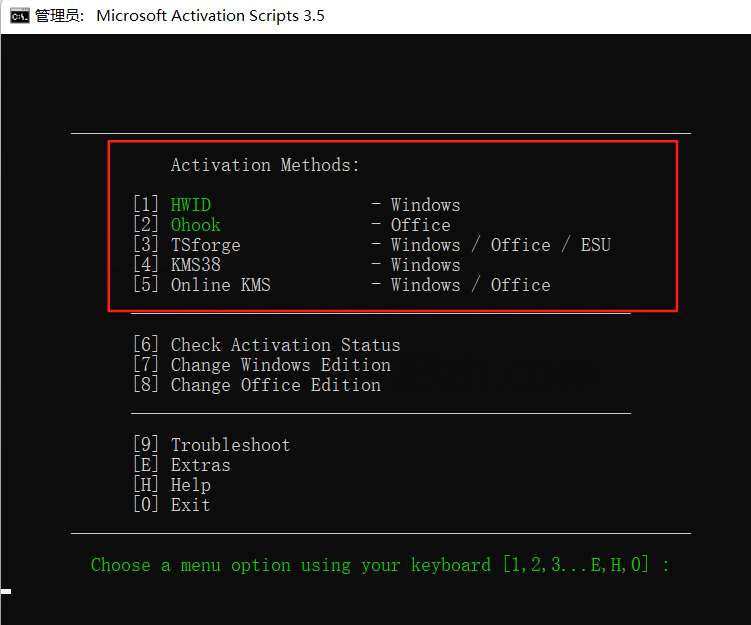
Task: Select the Online KMS entry
Action: pos(220,285)
